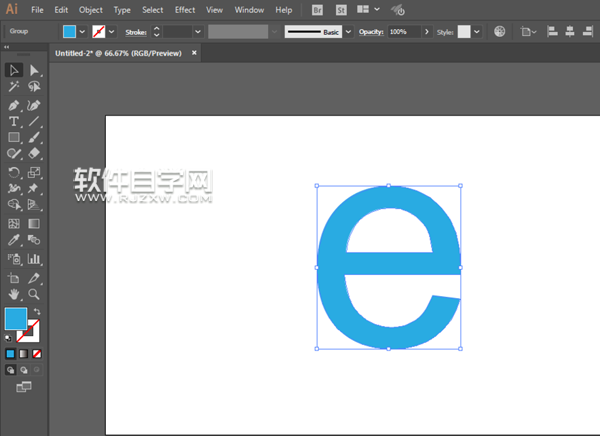Select the Selection tool
The width and height of the screenshot is (600, 436).
[14, 70]
